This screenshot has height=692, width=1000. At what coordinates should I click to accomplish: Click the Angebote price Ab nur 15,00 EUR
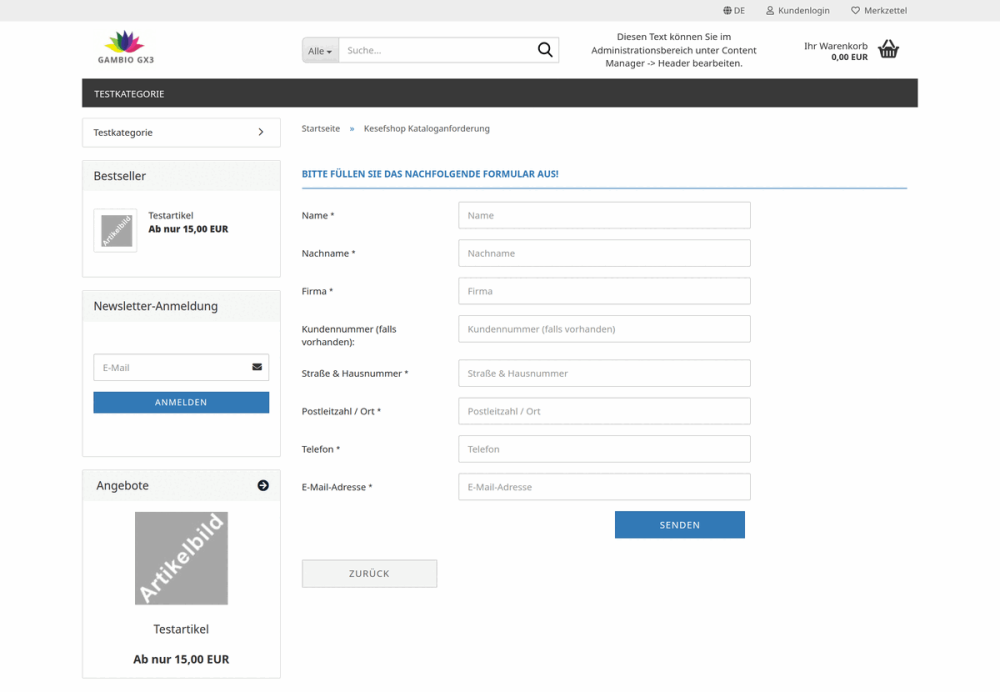coord(181,659)
